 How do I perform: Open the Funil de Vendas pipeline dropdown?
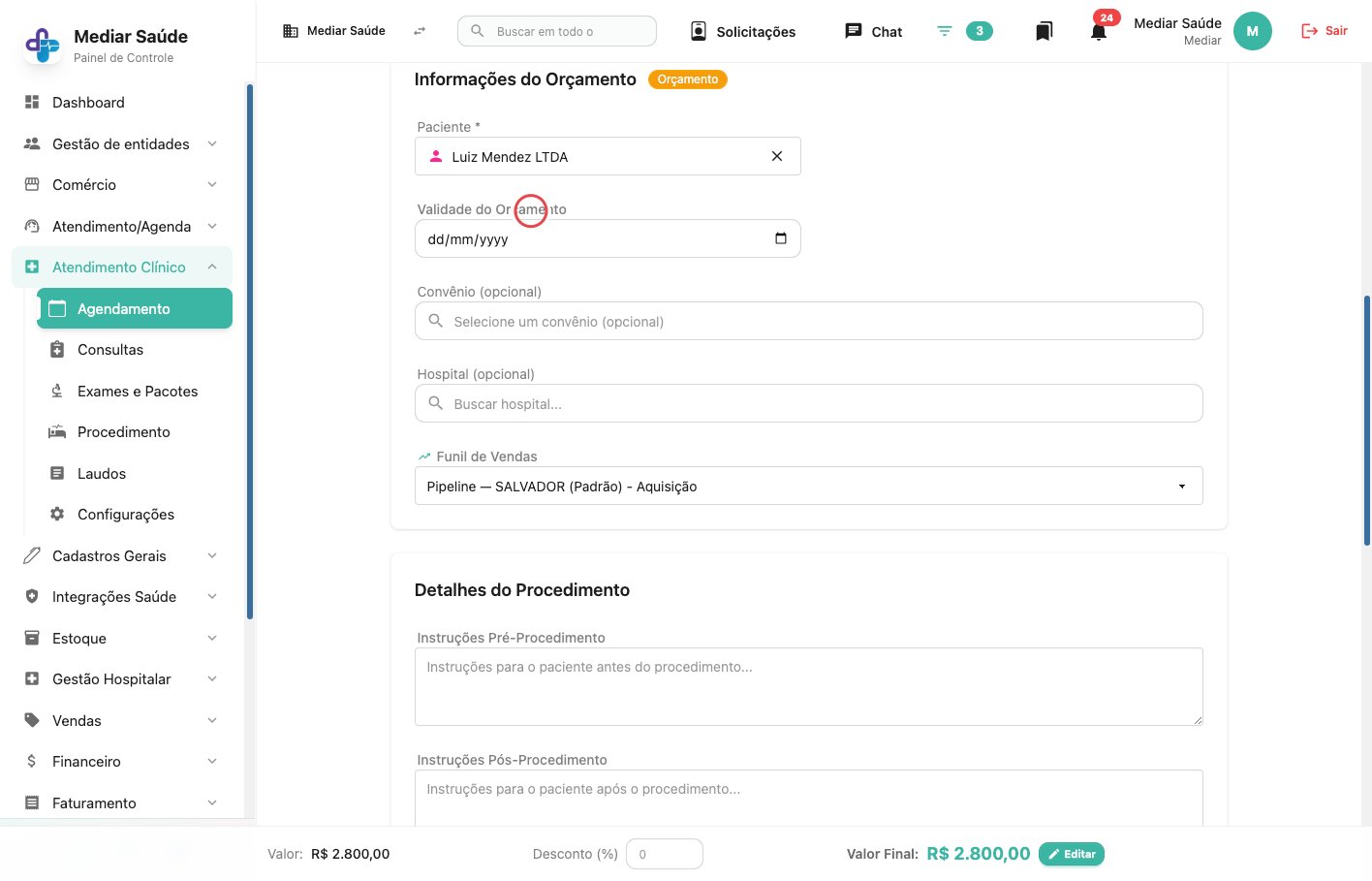tap(809, 486)
